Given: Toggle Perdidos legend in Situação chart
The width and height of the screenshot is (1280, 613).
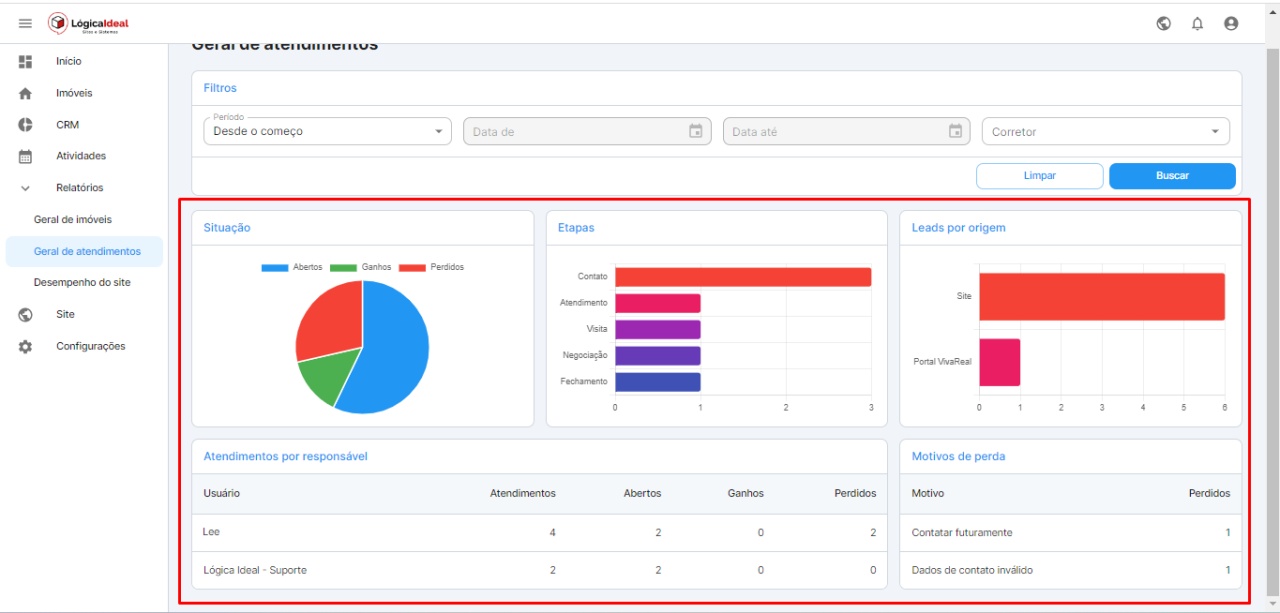Looking at the screenshot, I should [432, 267].
